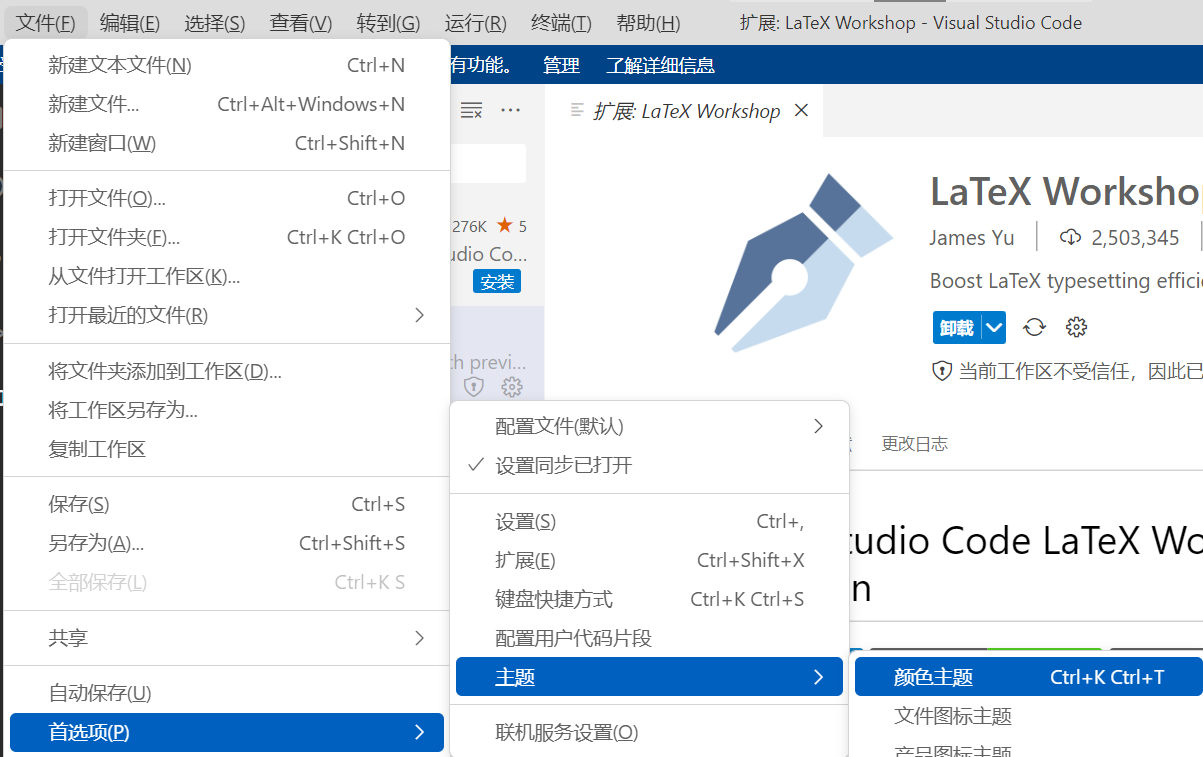Click the clear extensions filter icon
1203x757 pixels.
(x=470, y=110)
